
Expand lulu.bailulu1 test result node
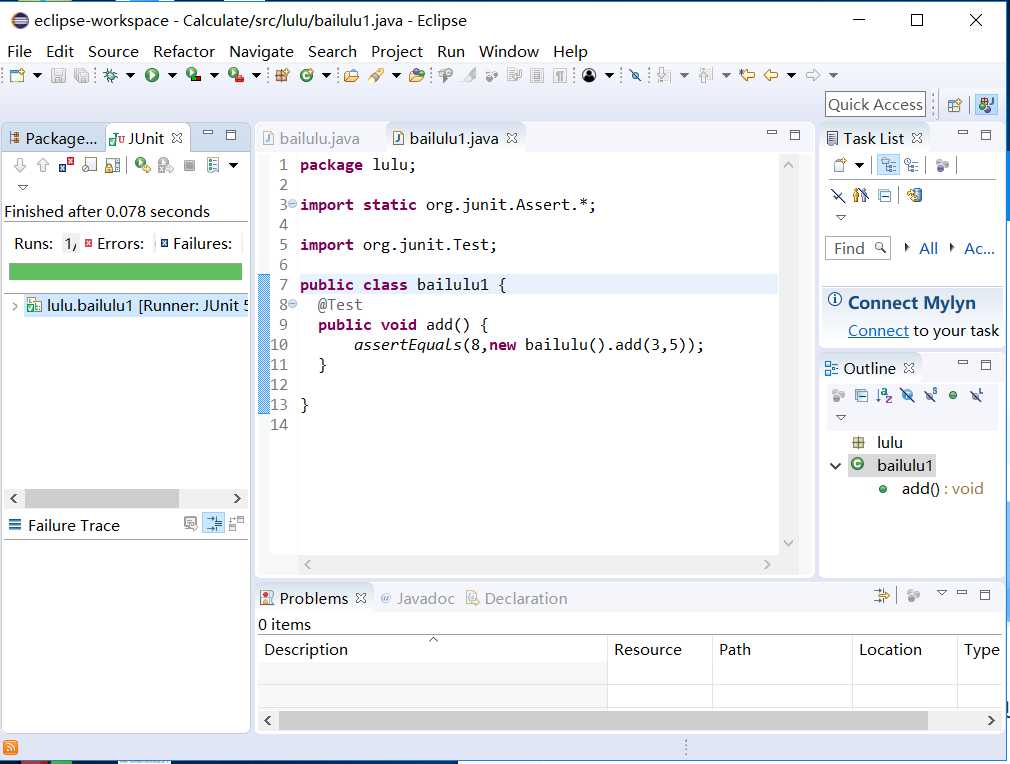coord(15,306)
